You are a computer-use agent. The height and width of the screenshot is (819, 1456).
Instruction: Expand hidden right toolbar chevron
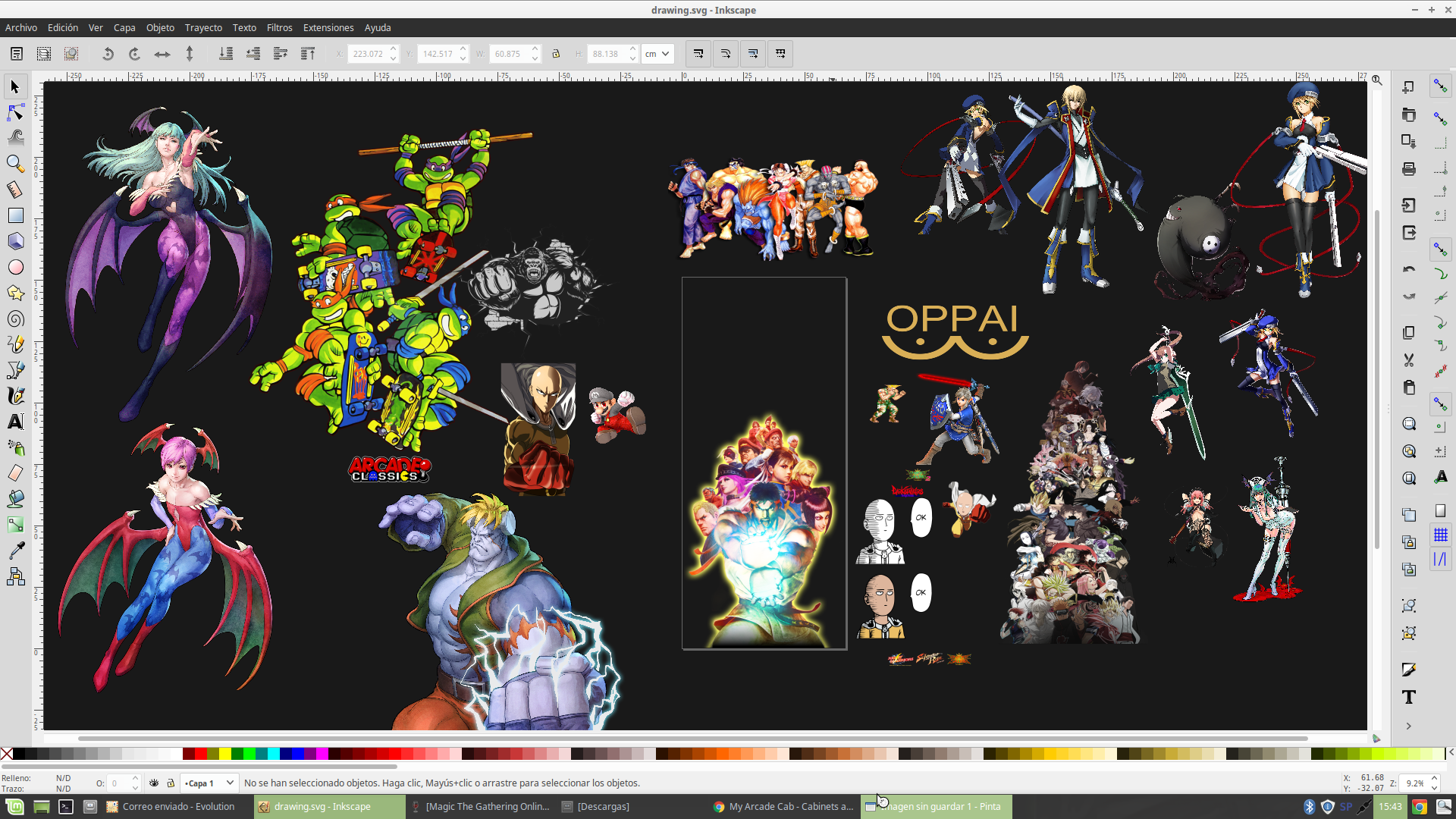click(x=1409, y=726)
